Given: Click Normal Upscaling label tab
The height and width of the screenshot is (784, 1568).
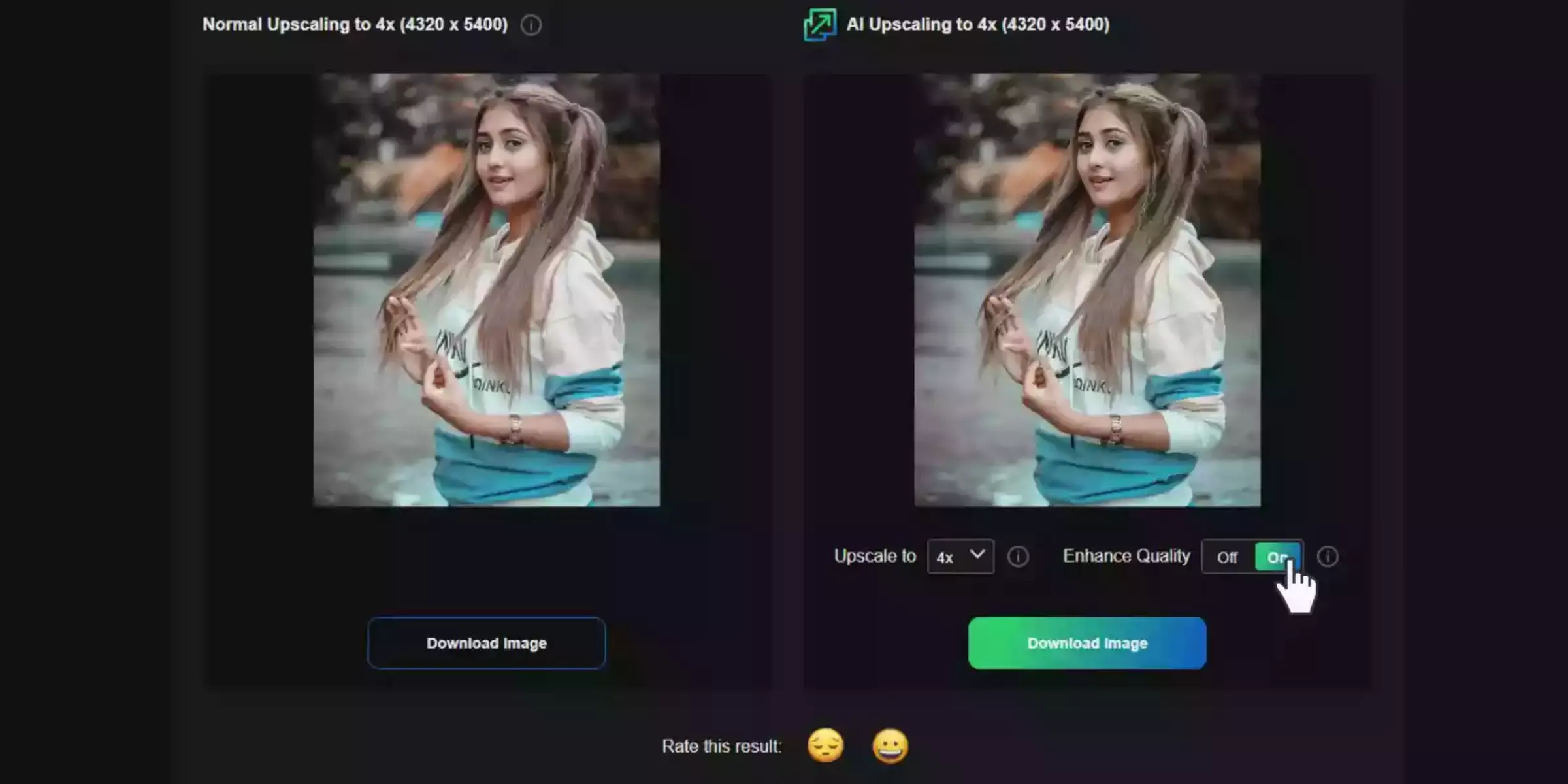Looking at the screenshot, I should click(355, 23).
